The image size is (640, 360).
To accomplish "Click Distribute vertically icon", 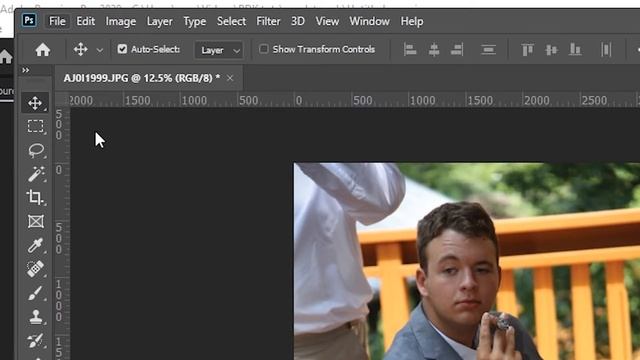I will [x=488, y=49].
